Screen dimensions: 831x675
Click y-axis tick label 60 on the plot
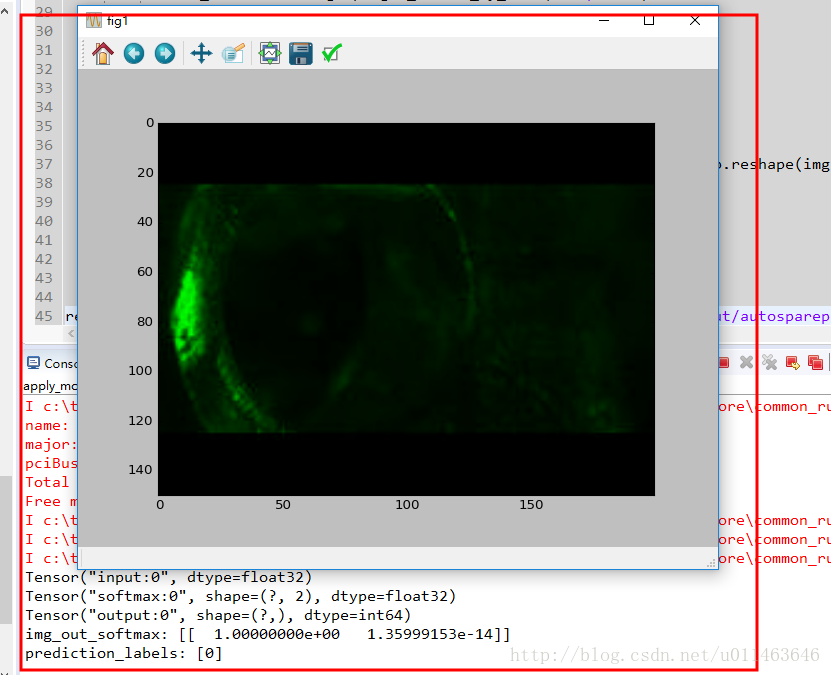(x=145, y=272)
